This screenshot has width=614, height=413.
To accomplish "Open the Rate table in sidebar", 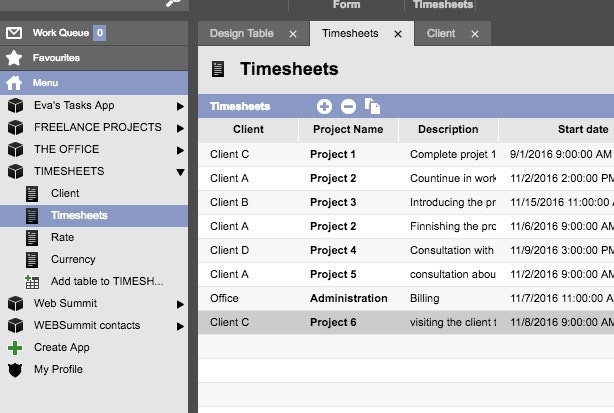I will (x=62, y=238).
